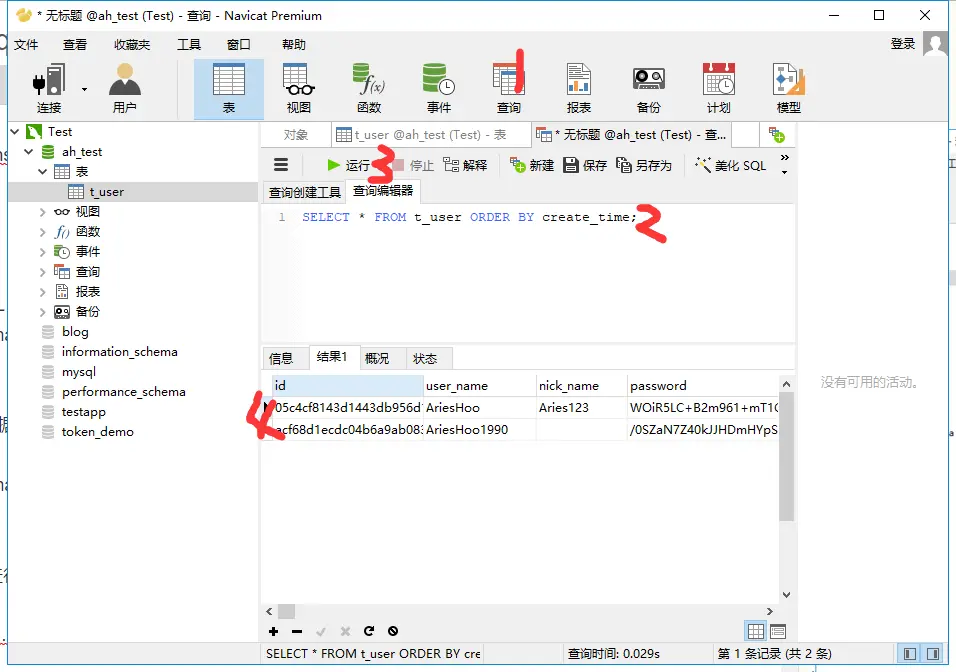Open the Query (查询) toolbar icon
Image resolution: width=956 pixels, height=672 pixels.
(508, 88)
